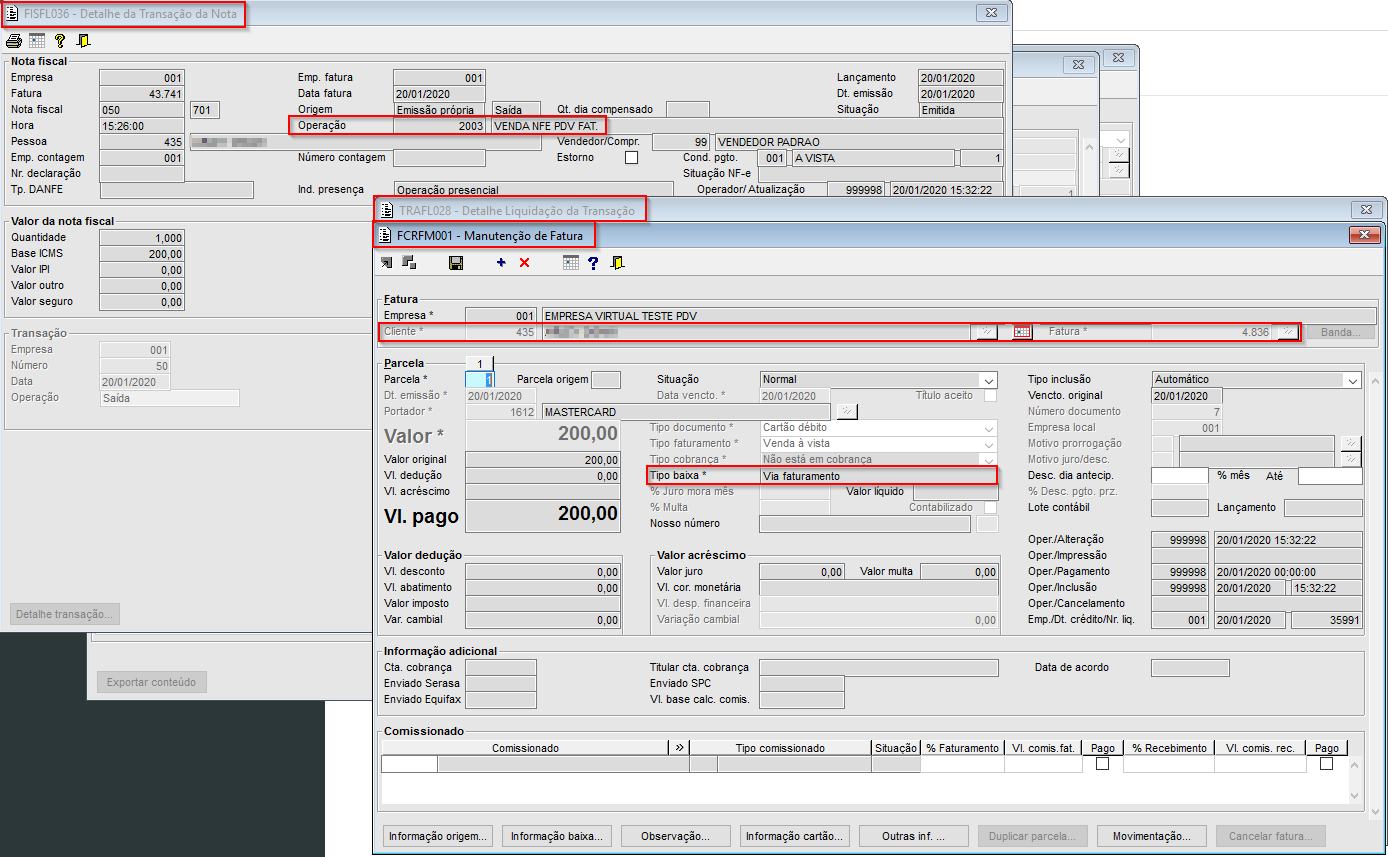This screenshot has height=857, width=1388.
Task: Expand the Tipo documento Cartão débito dropdown
Action: coord(988,428)
